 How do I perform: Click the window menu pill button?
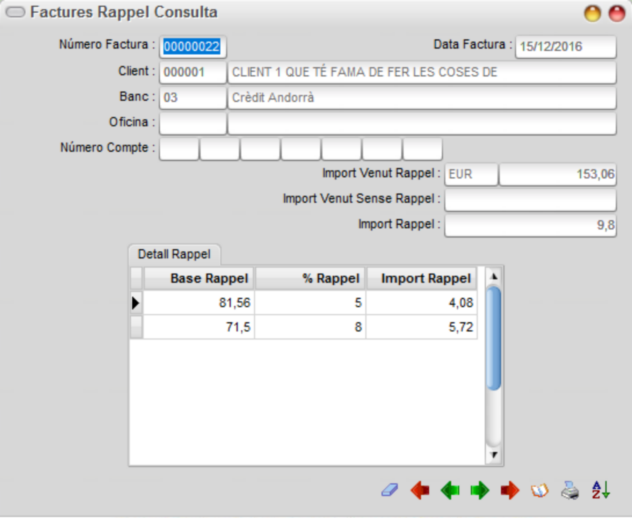tap(15, 12)
